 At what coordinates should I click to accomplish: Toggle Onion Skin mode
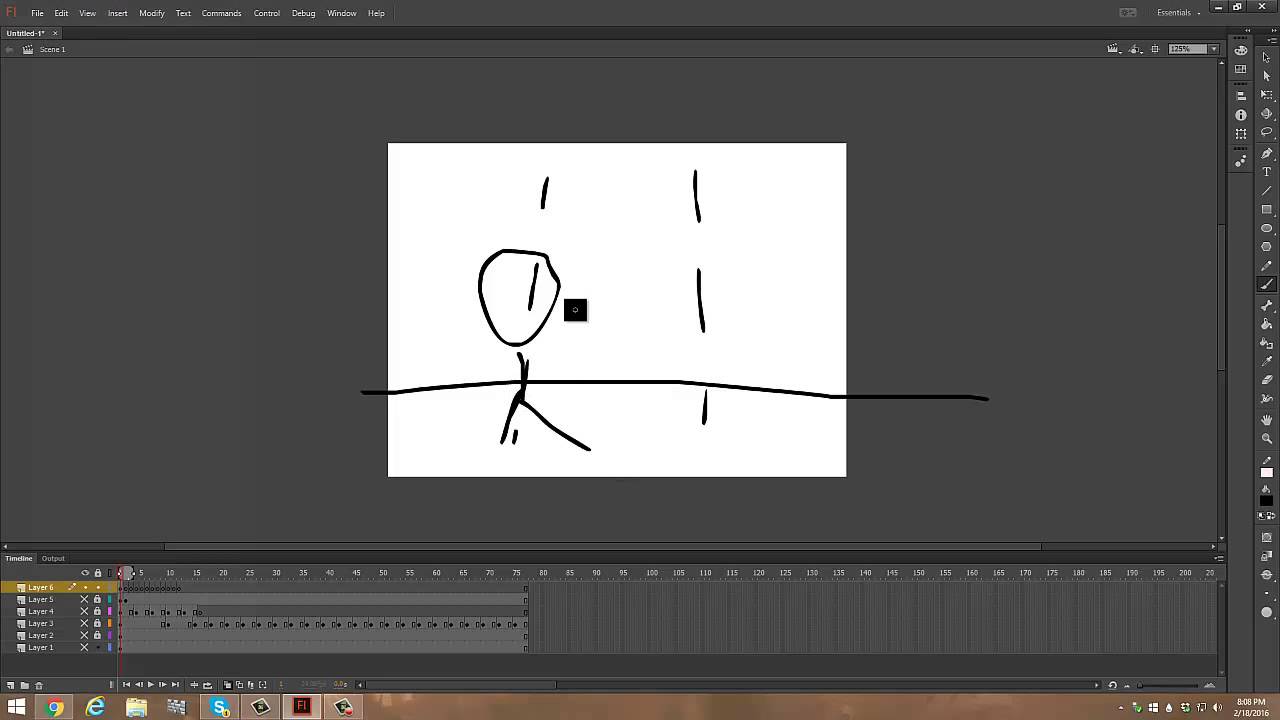click(227, 685)
